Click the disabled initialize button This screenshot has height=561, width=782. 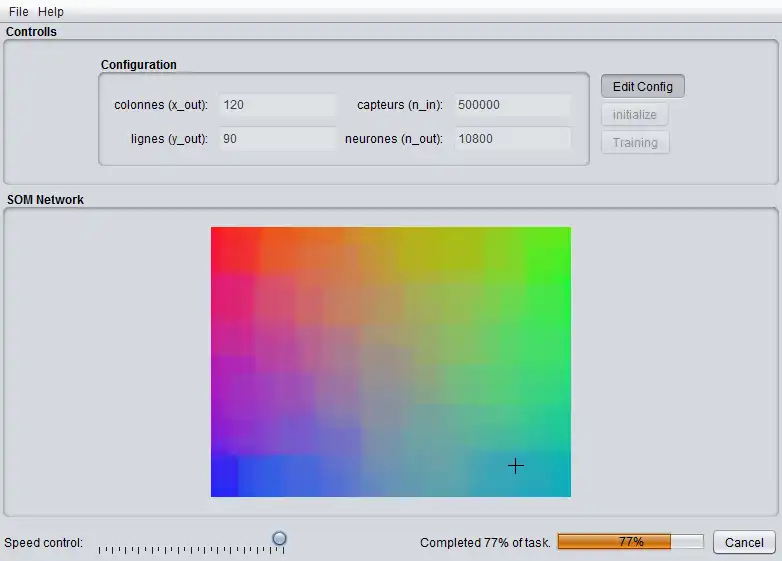click(x=634, y=115)
